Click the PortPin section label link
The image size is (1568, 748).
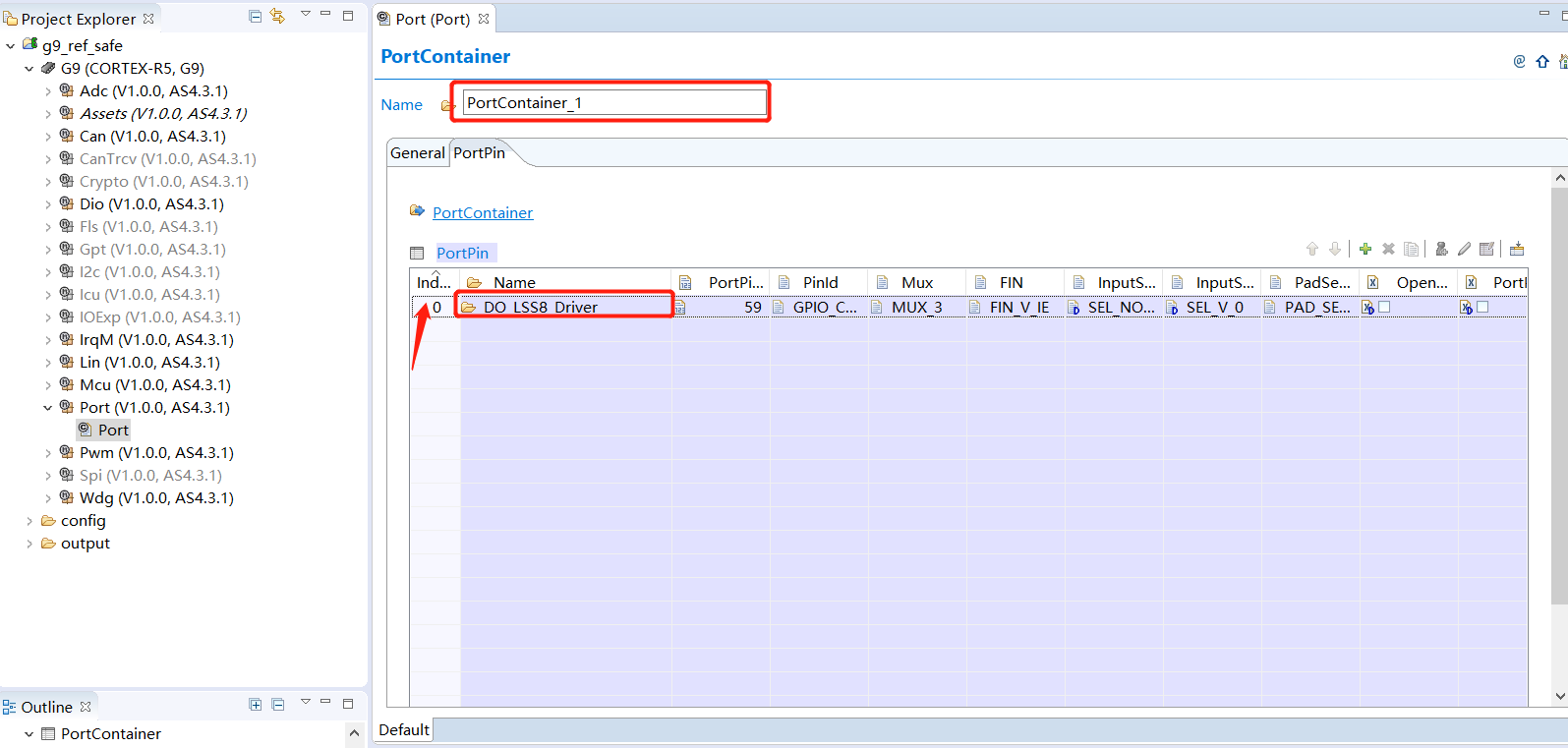pyautogui.click(x=462, y=253)
